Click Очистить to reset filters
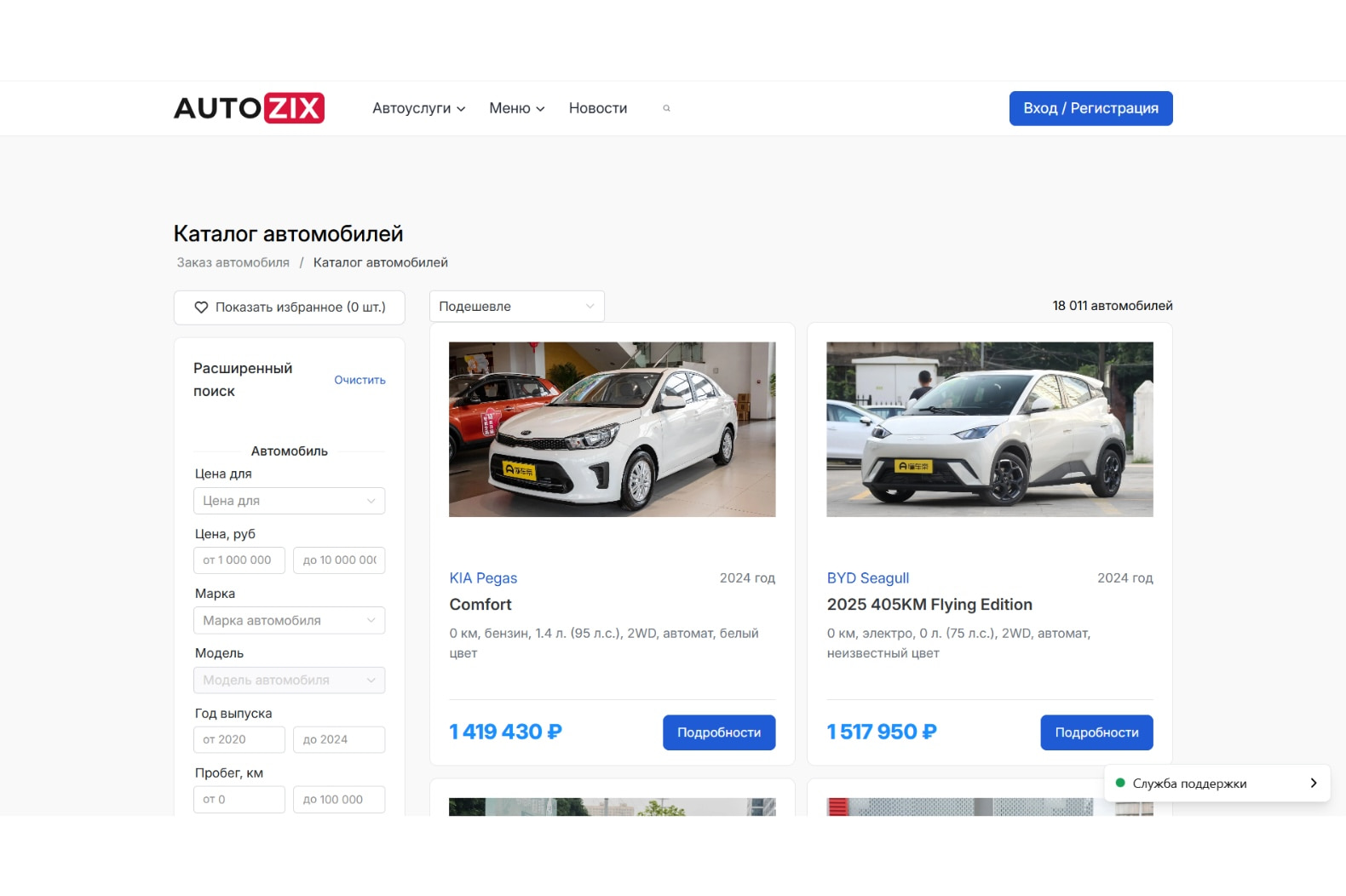Screen dimensions: 1346x896 pyautogui.click(x=360, y=380)
